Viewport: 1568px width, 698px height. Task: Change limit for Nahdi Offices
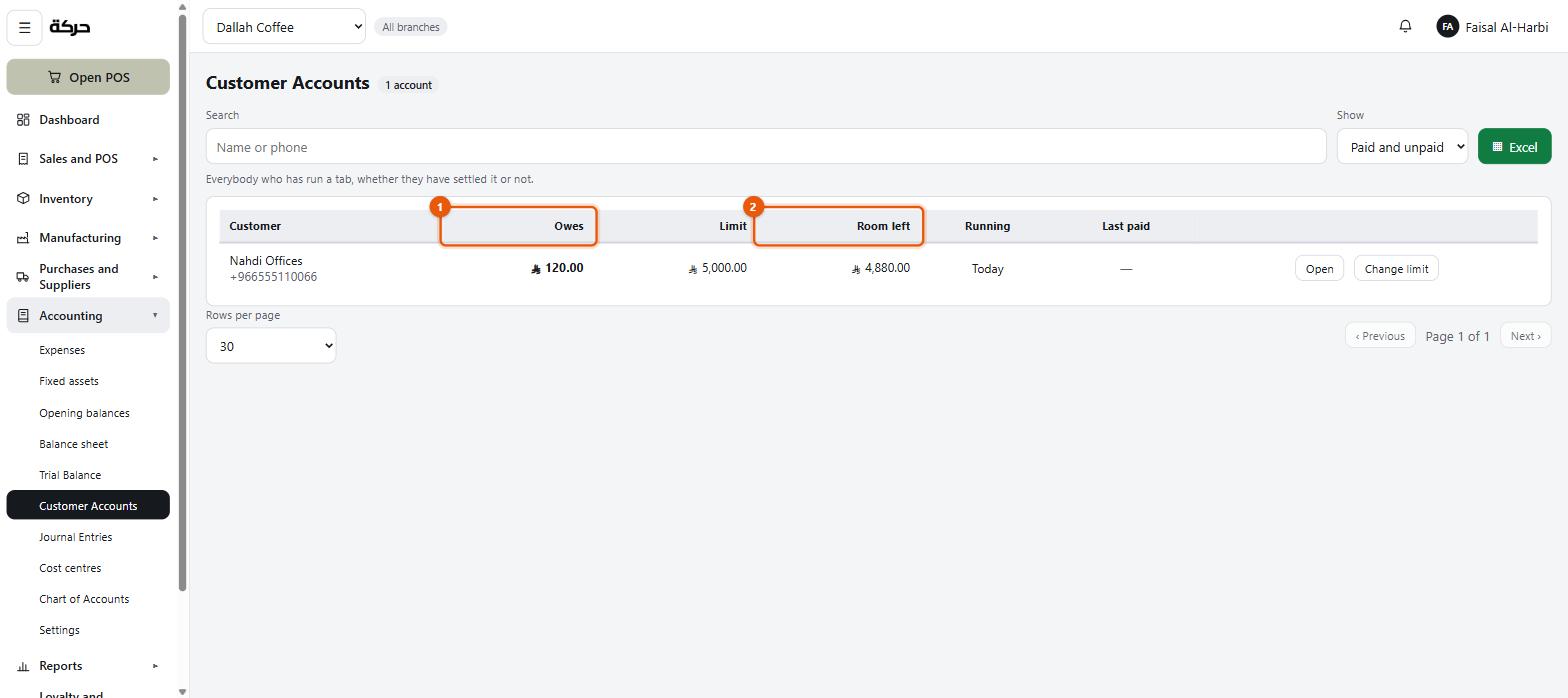pos(1396,268)
